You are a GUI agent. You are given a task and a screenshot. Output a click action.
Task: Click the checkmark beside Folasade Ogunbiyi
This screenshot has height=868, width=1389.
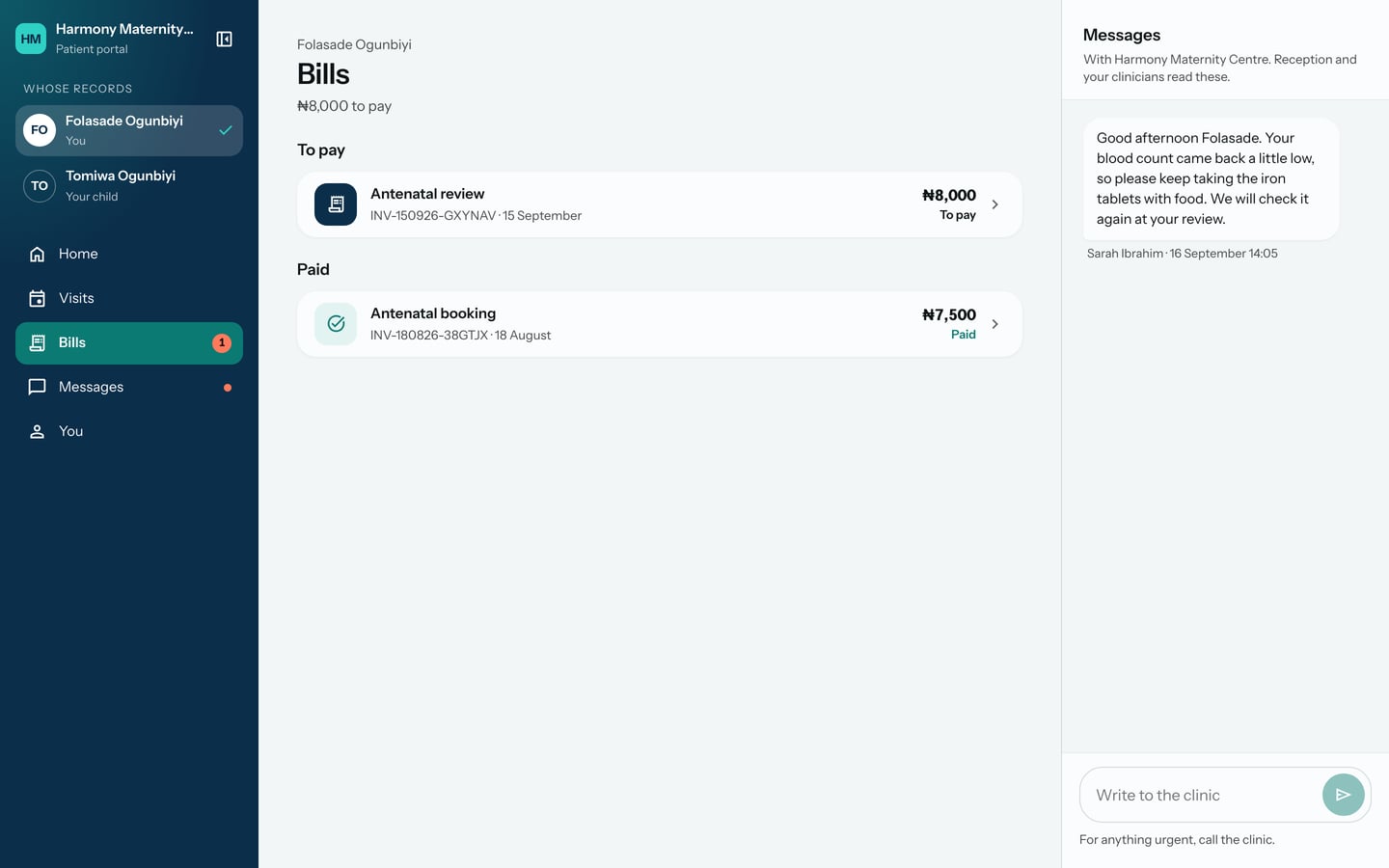click(225, 130)
